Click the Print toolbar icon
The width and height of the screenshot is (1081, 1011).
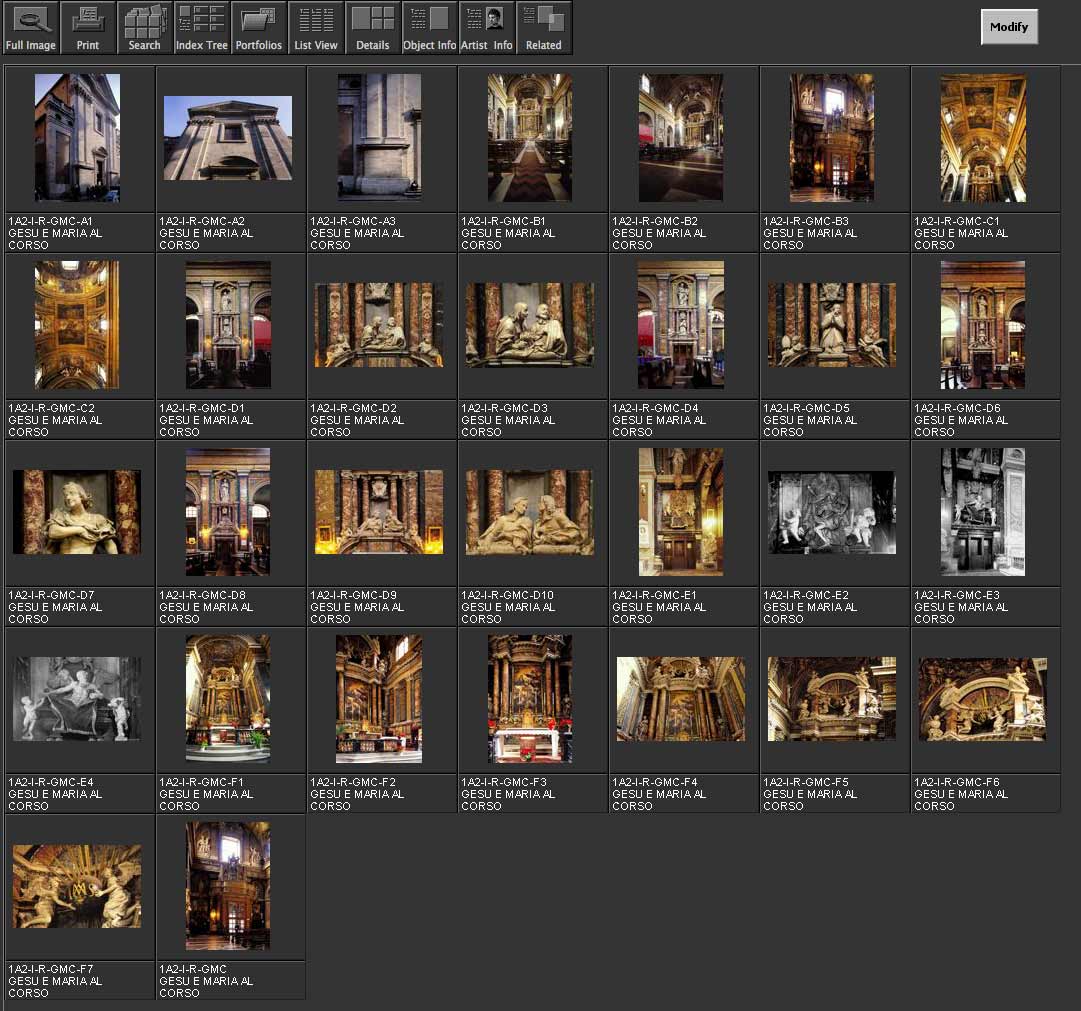pos(88,28)
